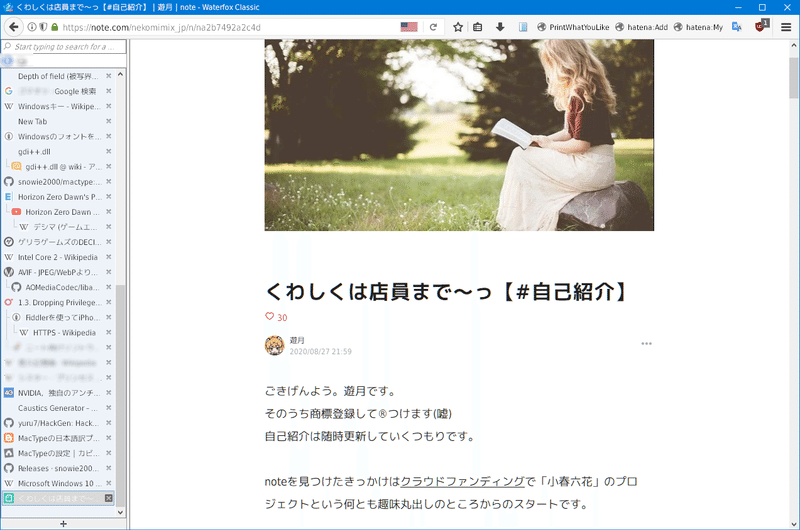Focus the tab search field

click(64, 46)
